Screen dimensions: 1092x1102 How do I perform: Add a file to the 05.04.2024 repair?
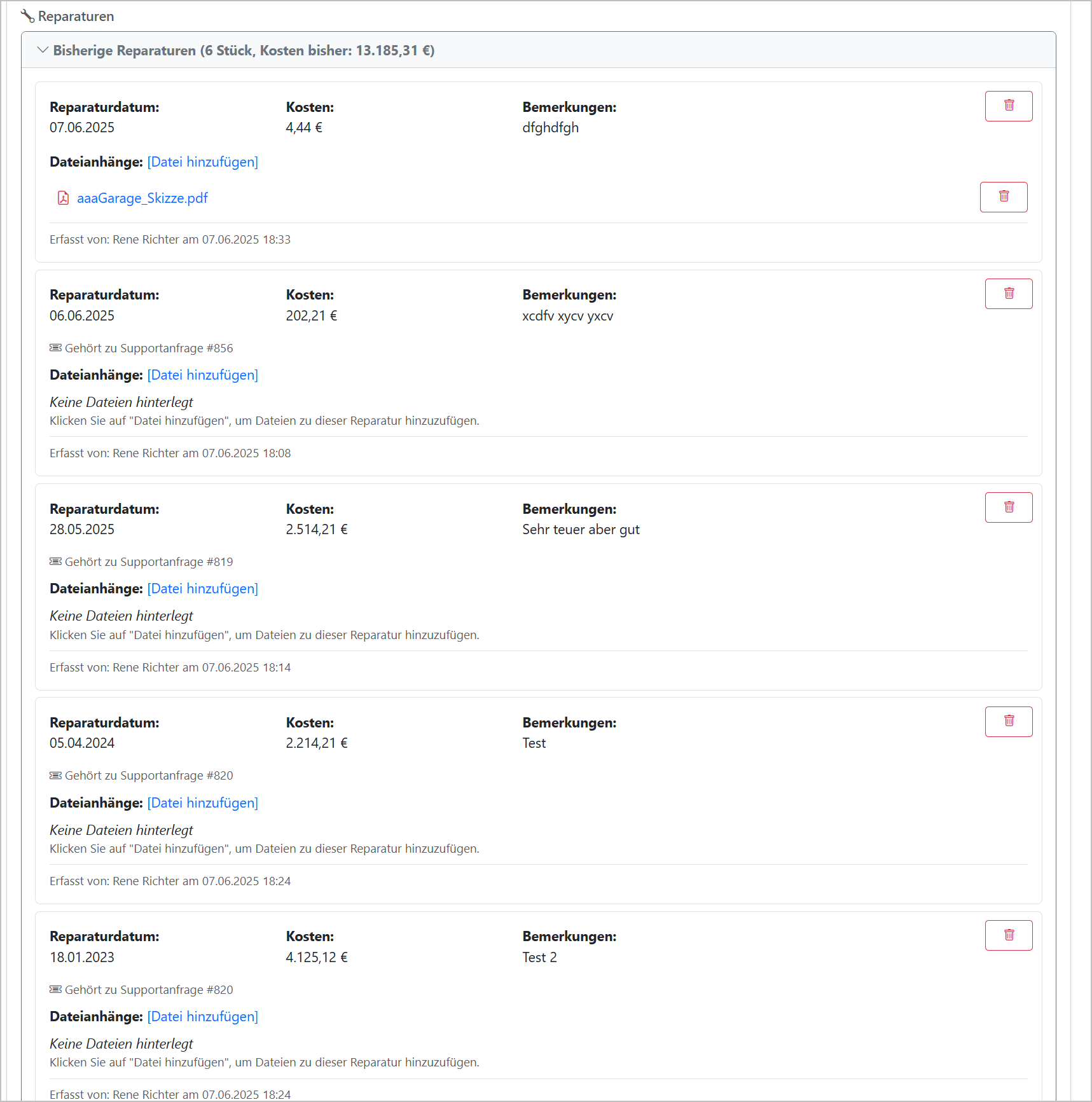click(203, 803)
